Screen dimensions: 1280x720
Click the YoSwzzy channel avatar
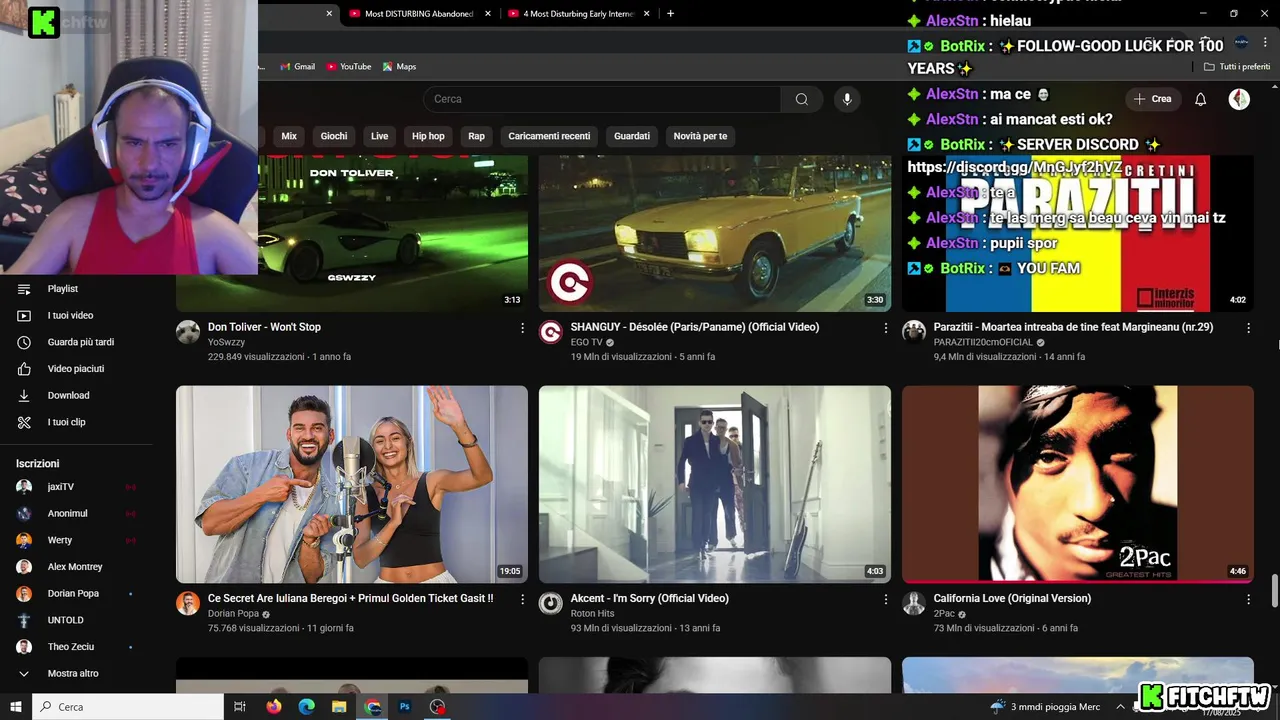pos(188,332)
